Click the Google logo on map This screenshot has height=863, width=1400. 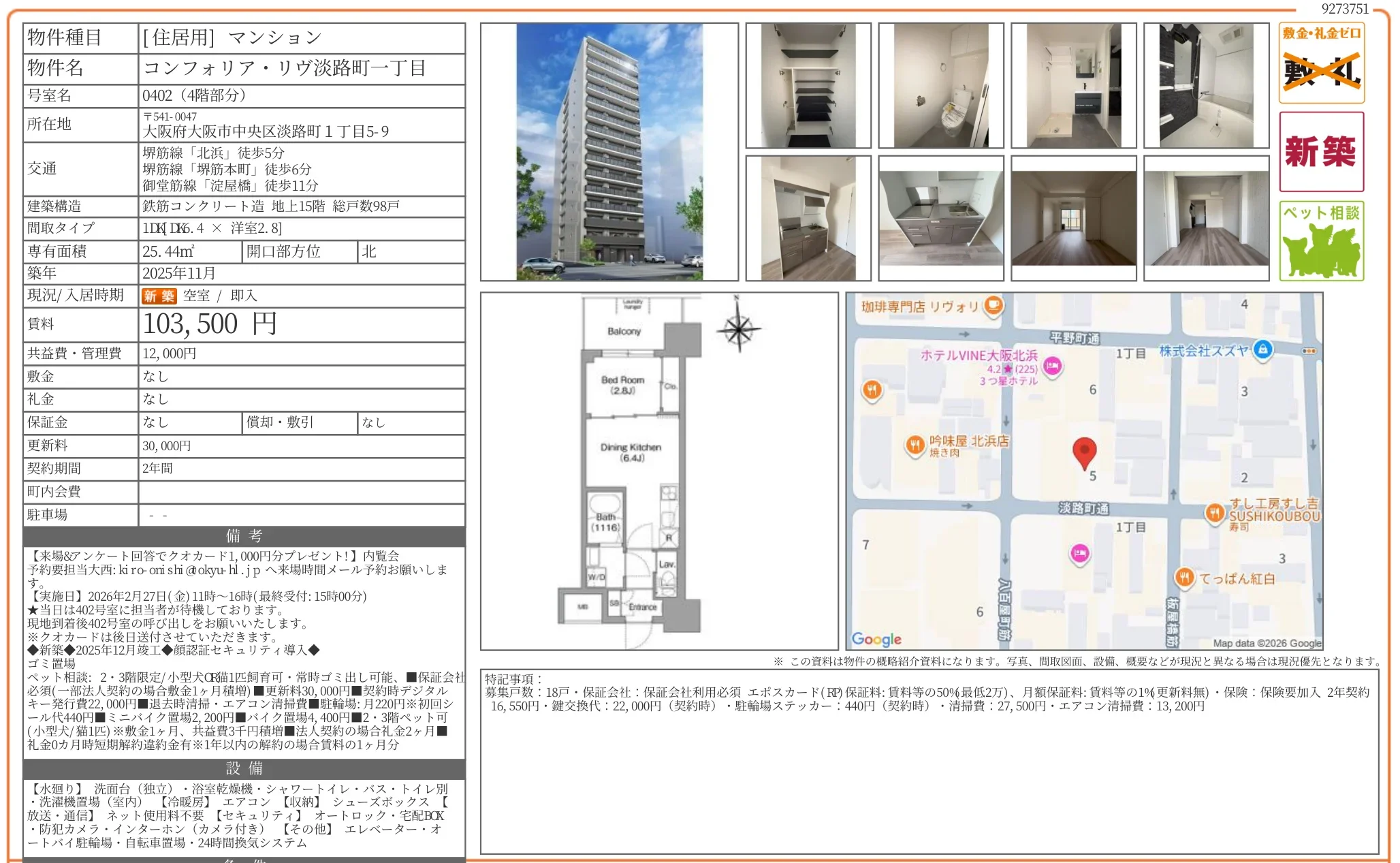click(x=876, y=639)
